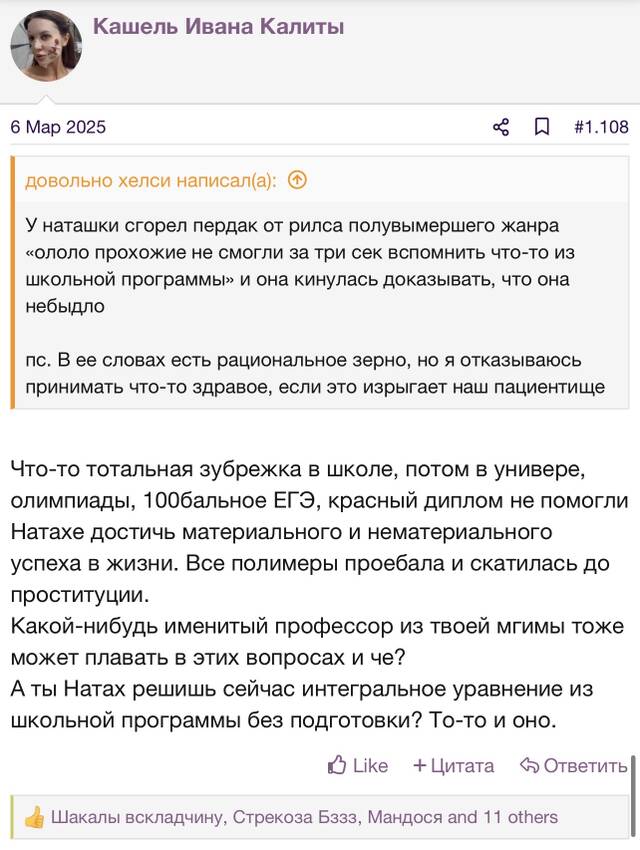Click the Цитата quote button
640x850 pixels.
coord(454,765)
